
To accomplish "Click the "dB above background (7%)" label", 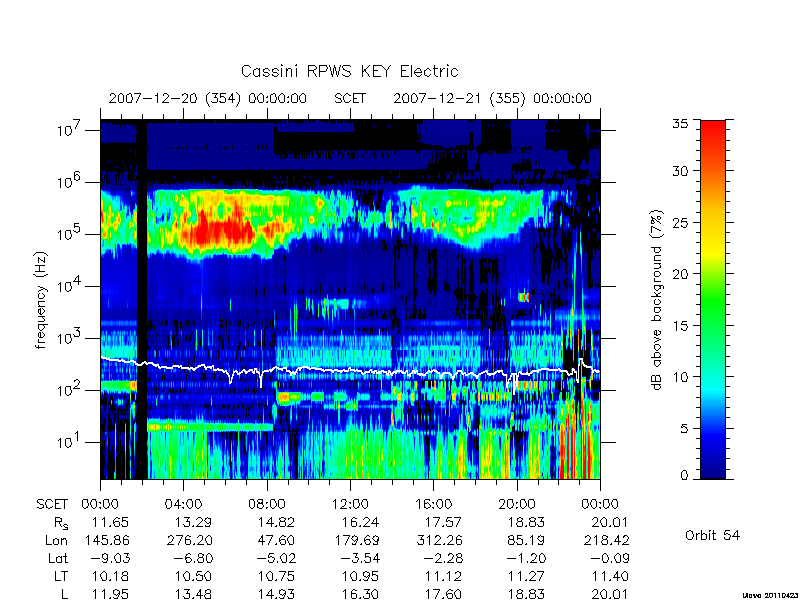I will (657, 300).
